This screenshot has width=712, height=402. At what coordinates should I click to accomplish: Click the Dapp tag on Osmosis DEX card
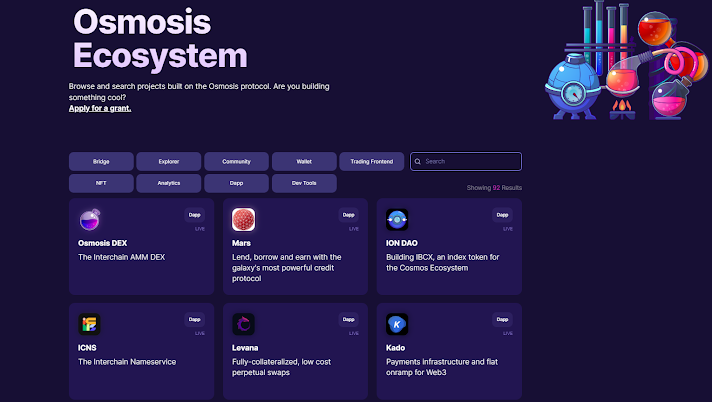tap(194, 215)
